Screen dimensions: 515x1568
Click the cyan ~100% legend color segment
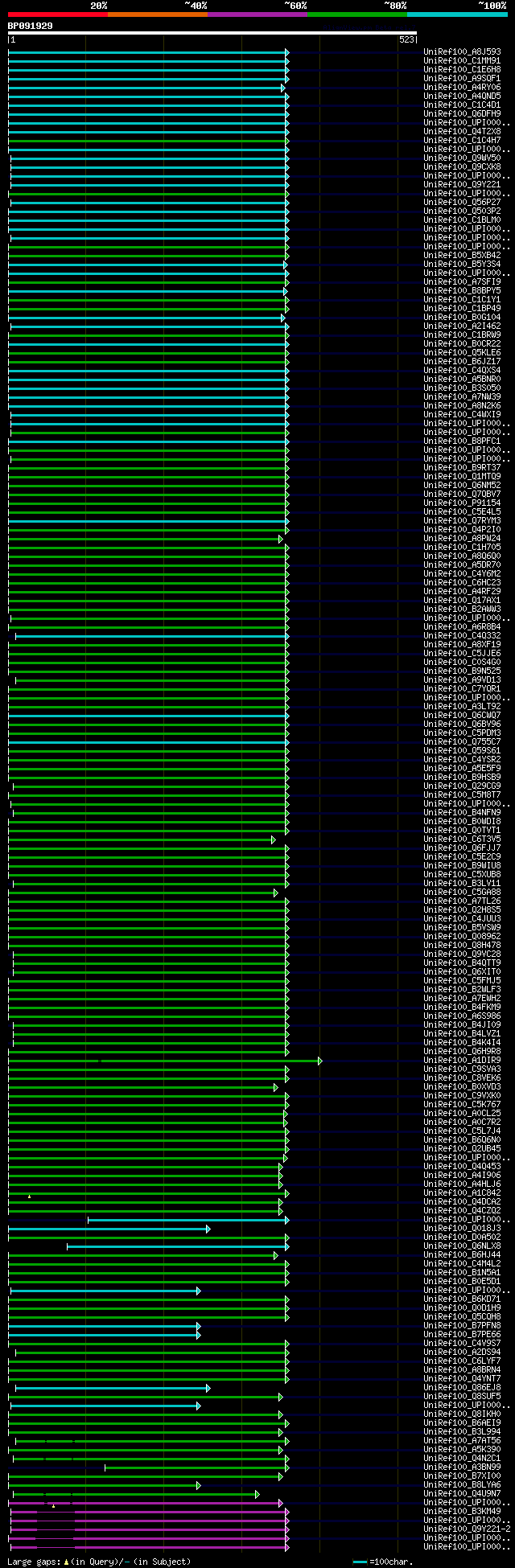point(457,14)
